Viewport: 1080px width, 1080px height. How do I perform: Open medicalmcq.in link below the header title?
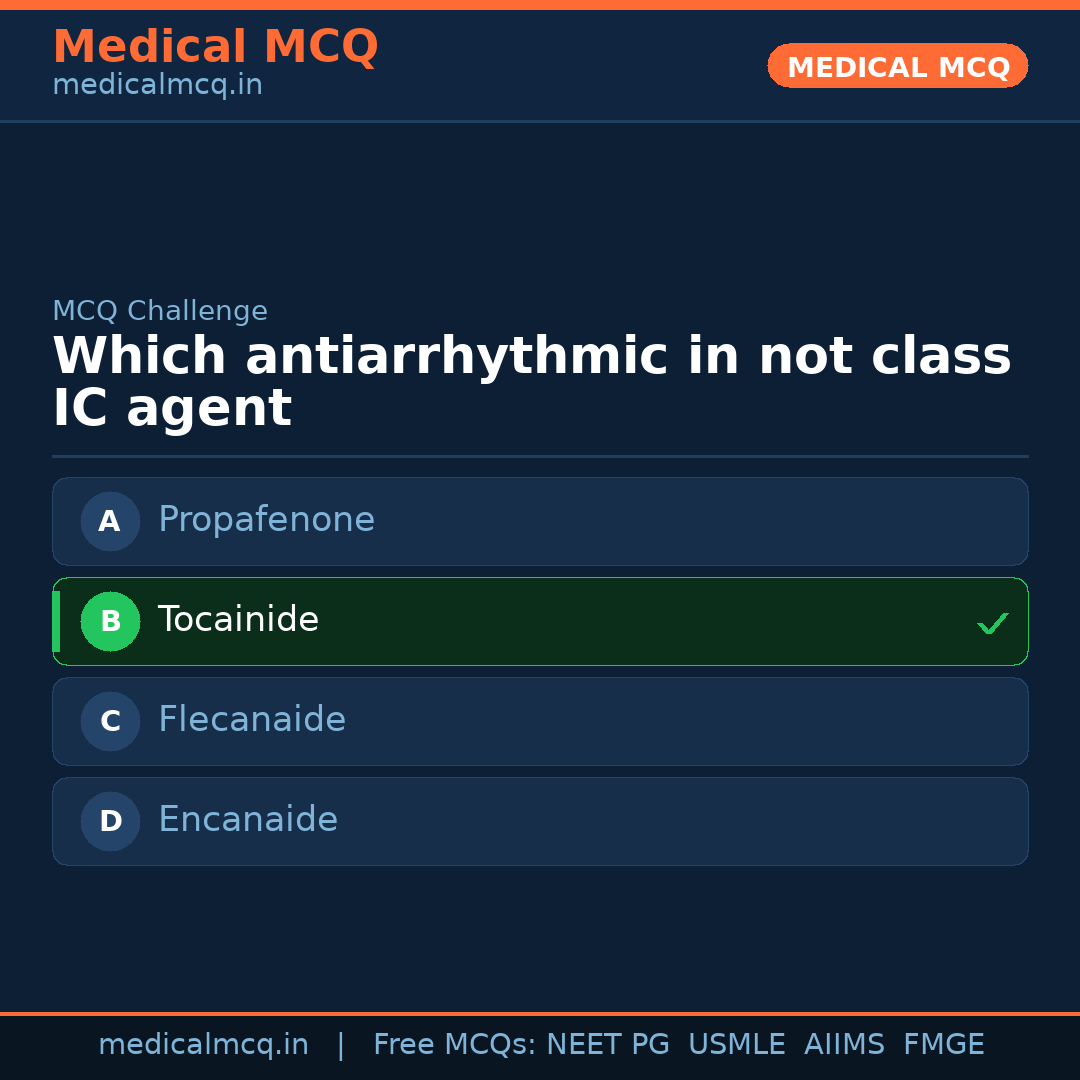[157, 86]
